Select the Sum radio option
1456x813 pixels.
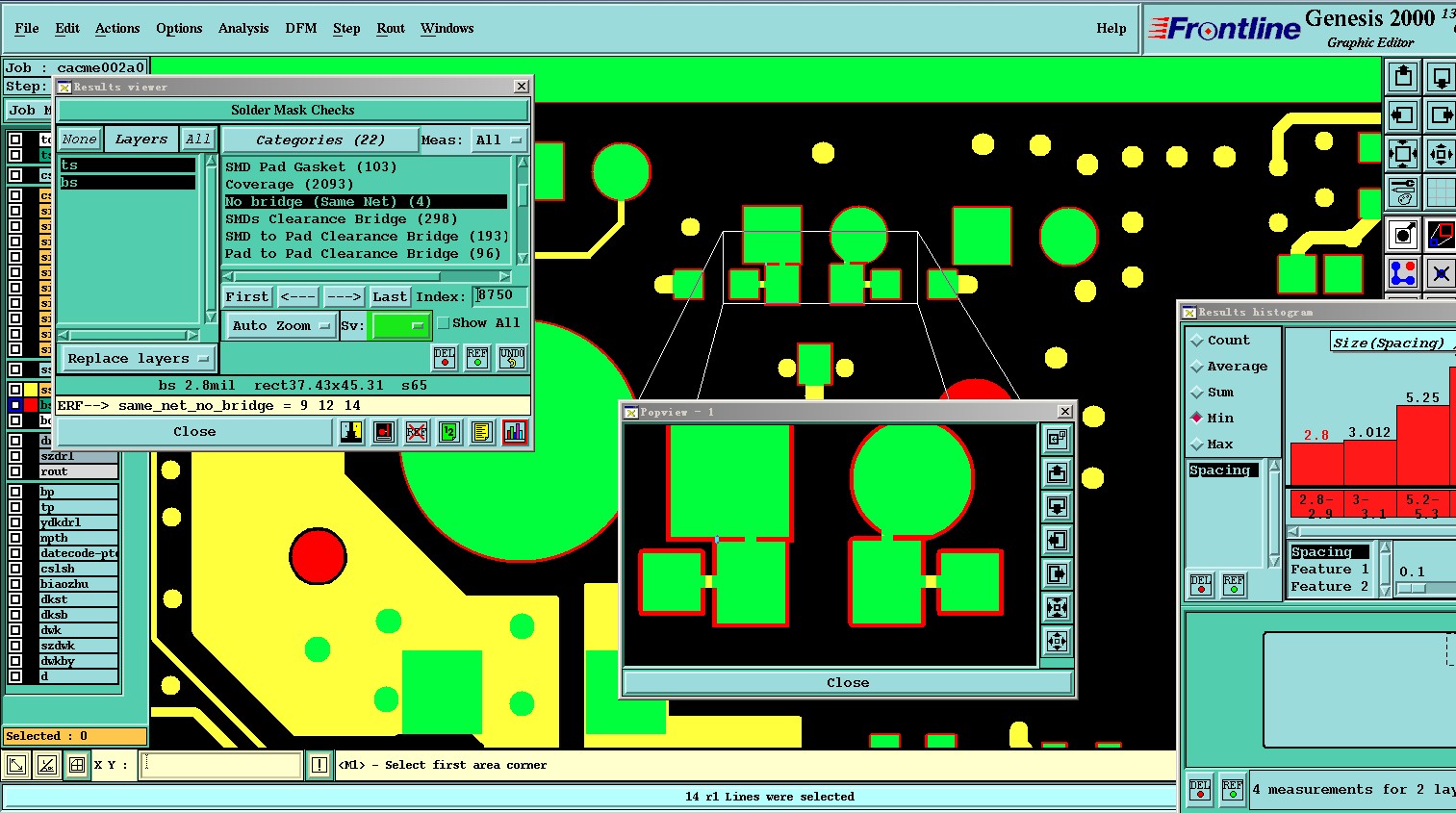pyautogui.click(x=1197, y=393)
